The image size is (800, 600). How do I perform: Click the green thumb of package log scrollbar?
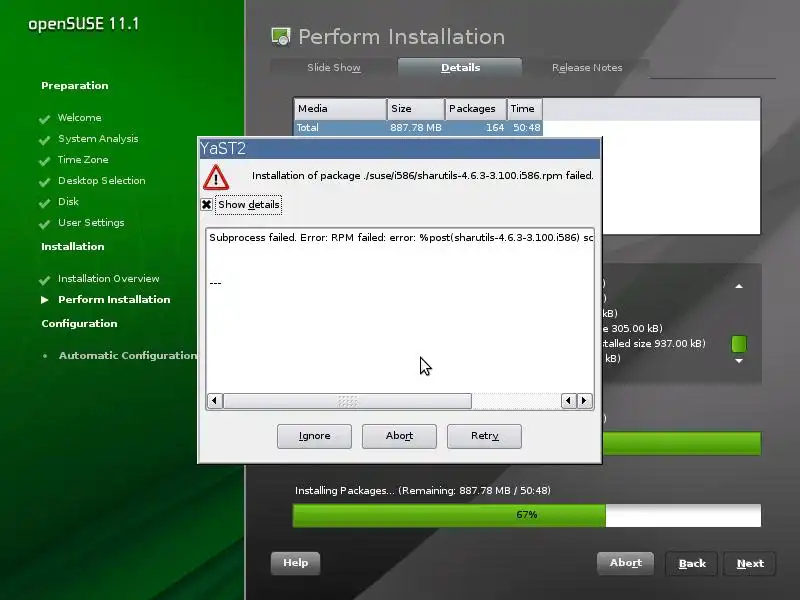pos(739,344)
